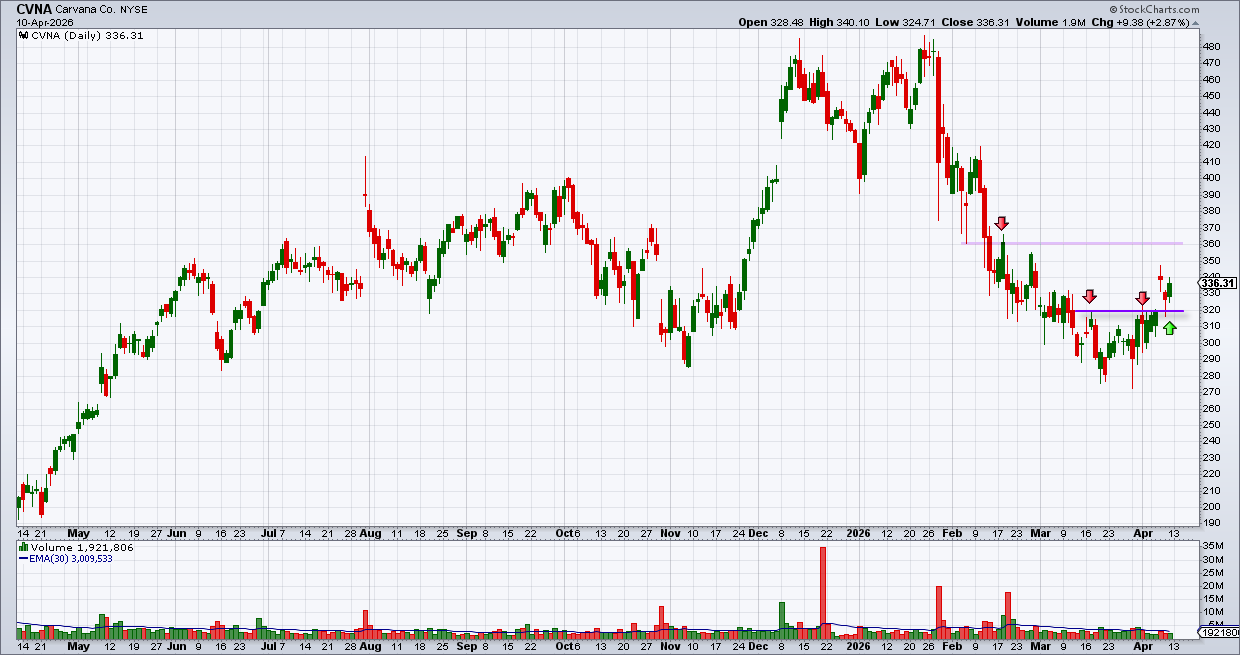Click the light purple horizontal line at 360

pos(1072,243)
